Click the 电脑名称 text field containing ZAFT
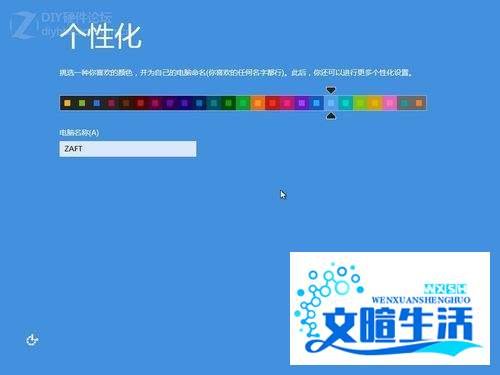 tap(128, 149)
